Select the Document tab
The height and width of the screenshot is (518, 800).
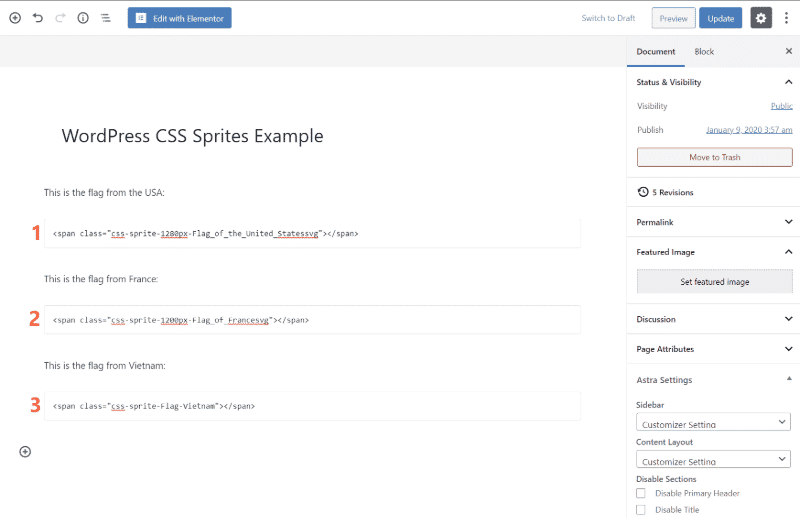tap(656, 52)
